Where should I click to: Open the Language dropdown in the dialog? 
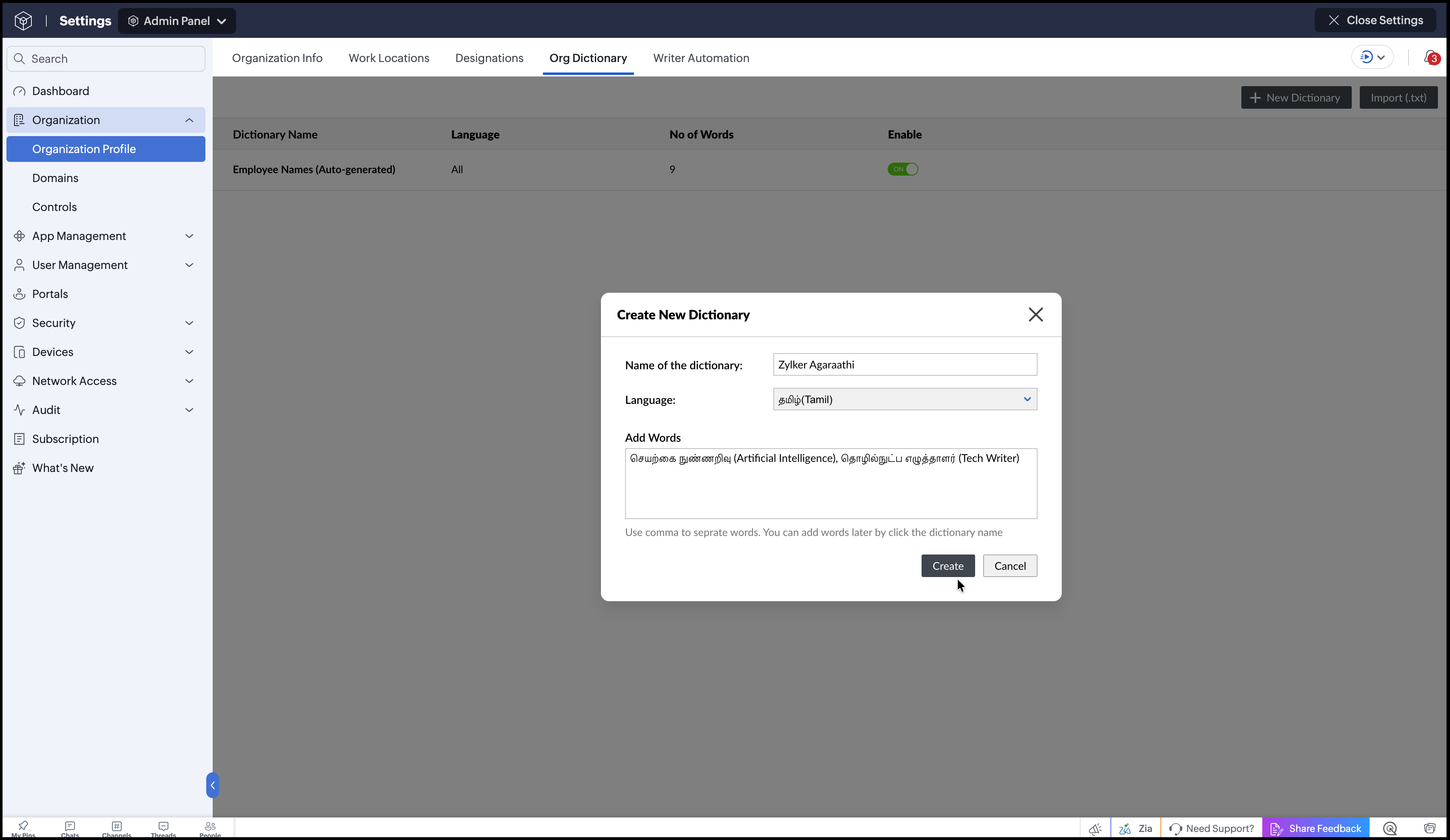pos(905,399)
